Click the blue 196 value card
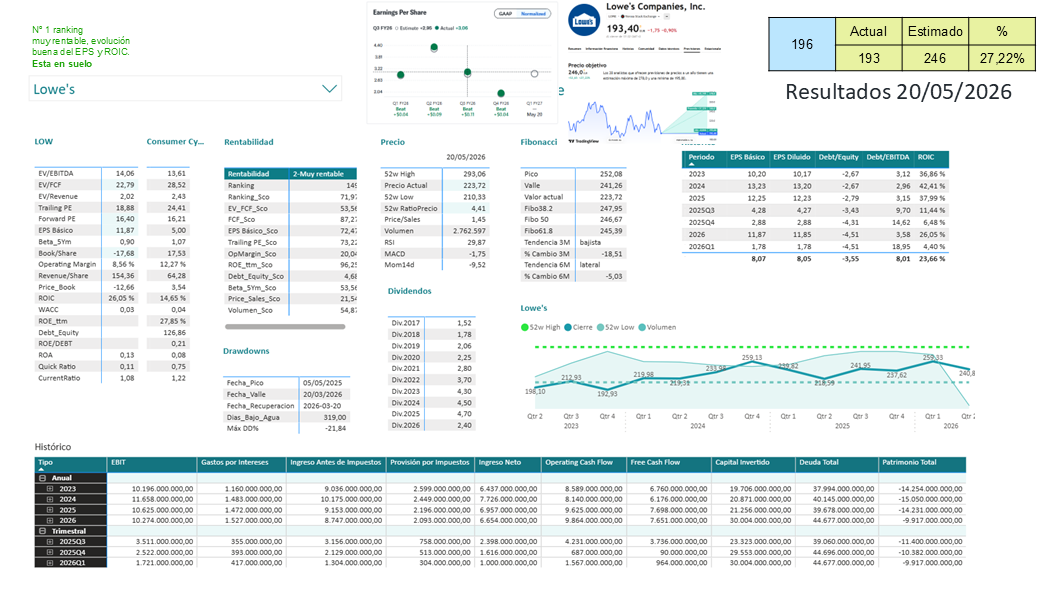 [802, 45]
